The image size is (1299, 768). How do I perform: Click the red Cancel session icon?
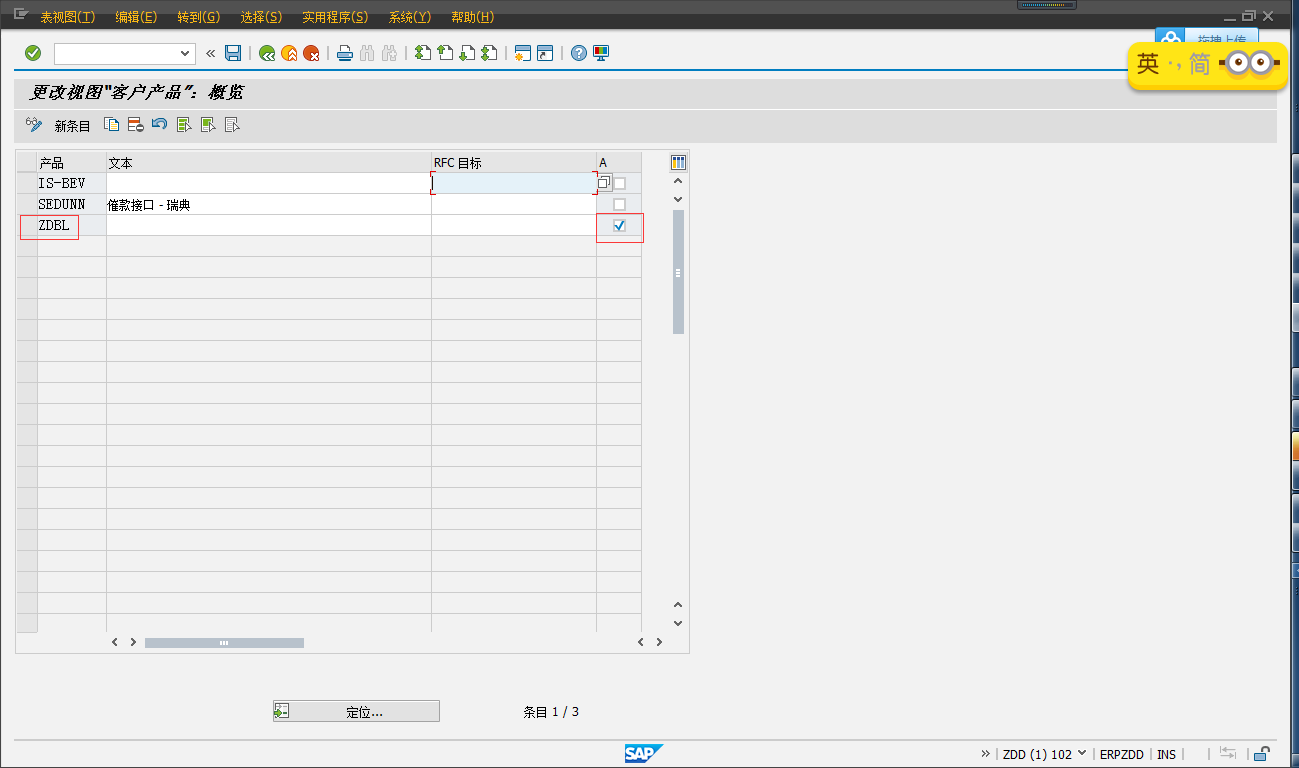tap(310, 53)
